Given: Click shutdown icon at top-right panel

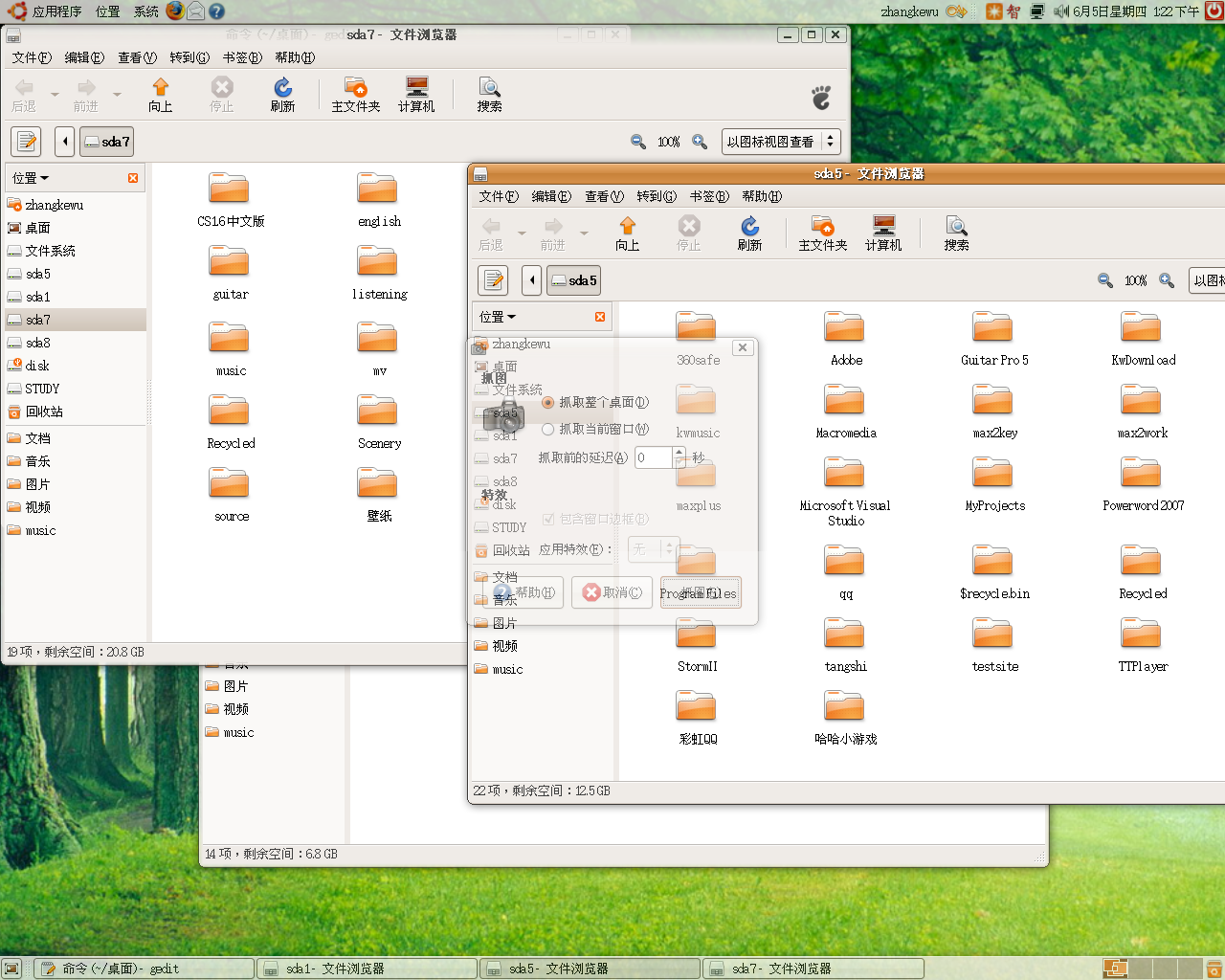Looking at the screenshot, I should (1214, 11).
